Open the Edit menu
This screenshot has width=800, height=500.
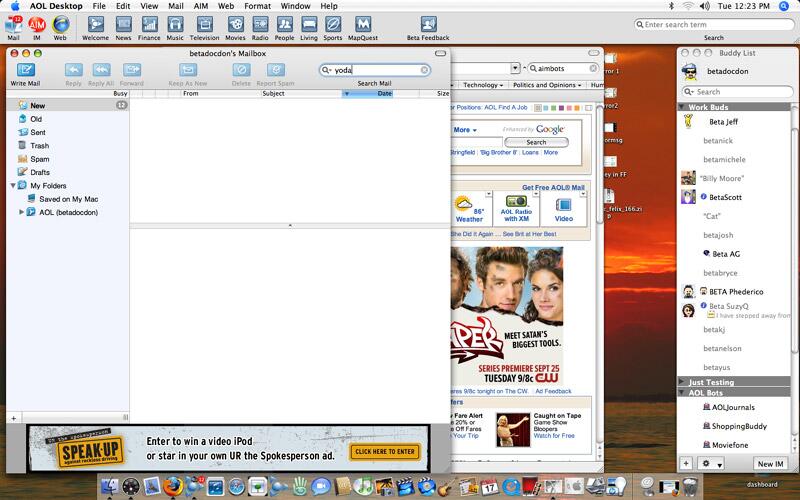click(x=123, y=6)
